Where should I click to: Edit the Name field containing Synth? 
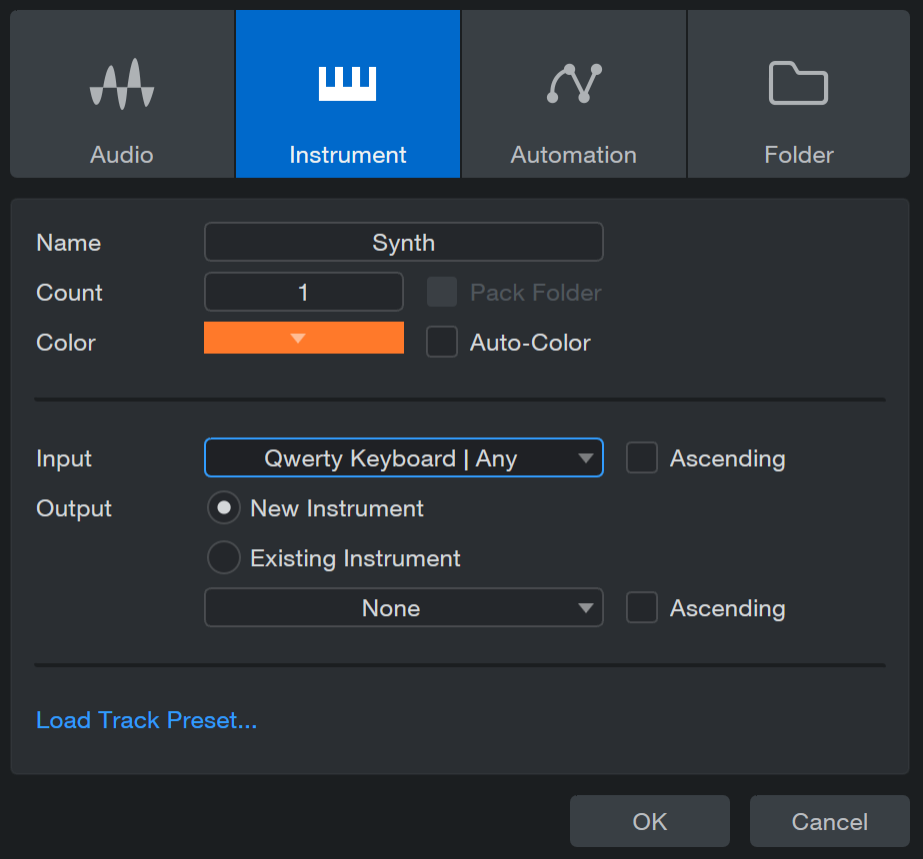(x=404, y=242)
